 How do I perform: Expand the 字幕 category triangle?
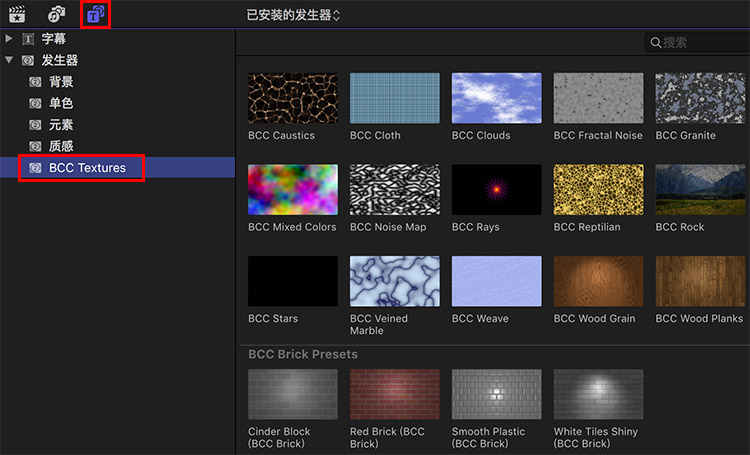(9, 38)
